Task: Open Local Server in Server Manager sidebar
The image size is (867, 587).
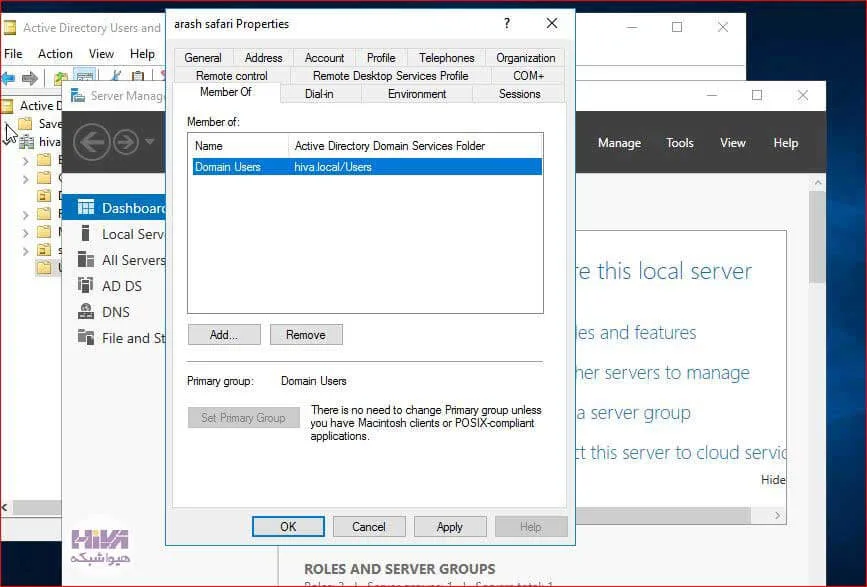Action: coord(122,234)
